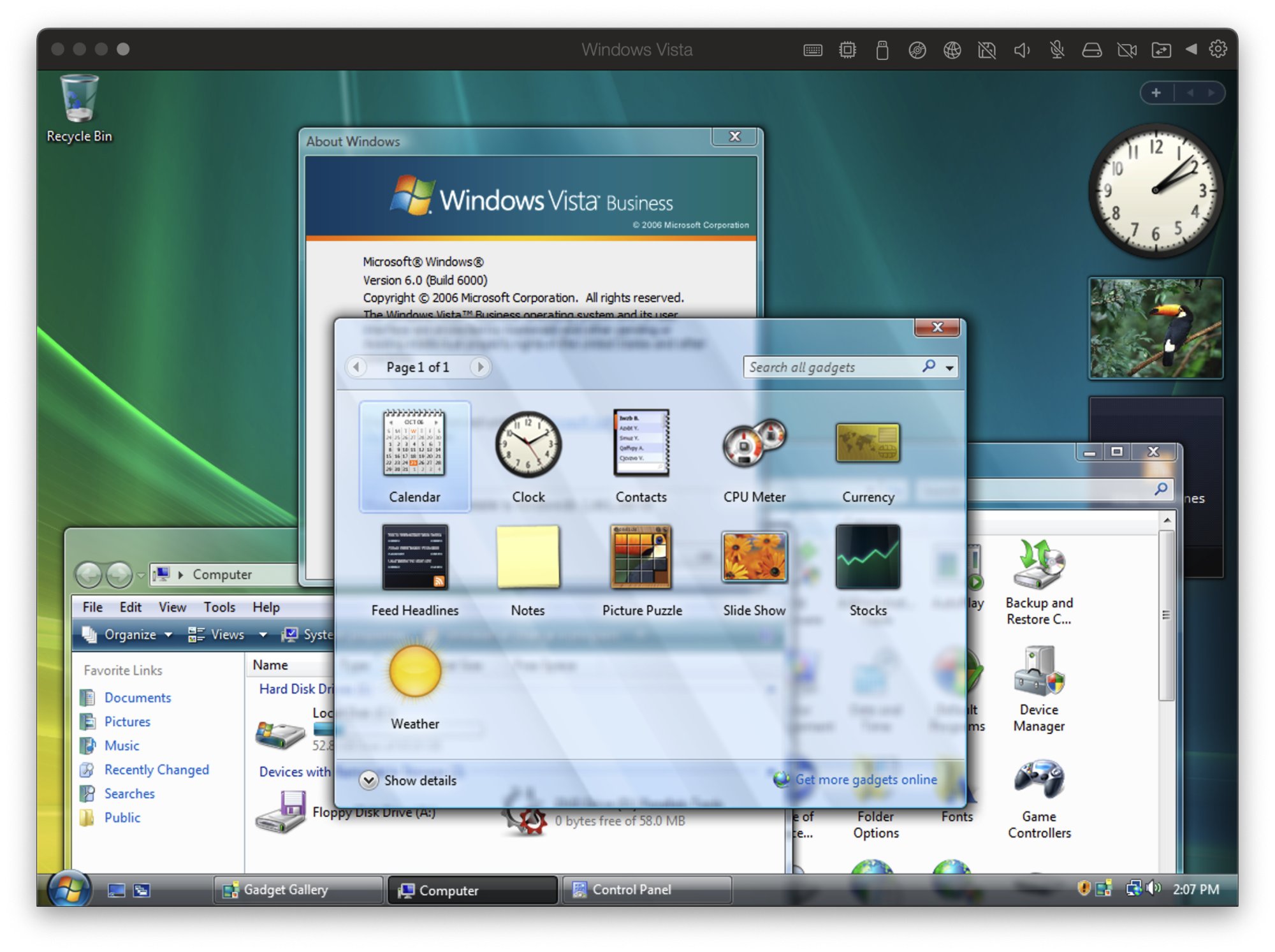
Task: Open the Tools menu in Computer window
Action: pos(219,607)
